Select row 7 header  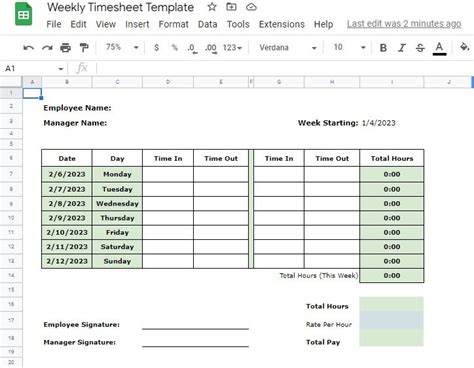pos(11,174)
